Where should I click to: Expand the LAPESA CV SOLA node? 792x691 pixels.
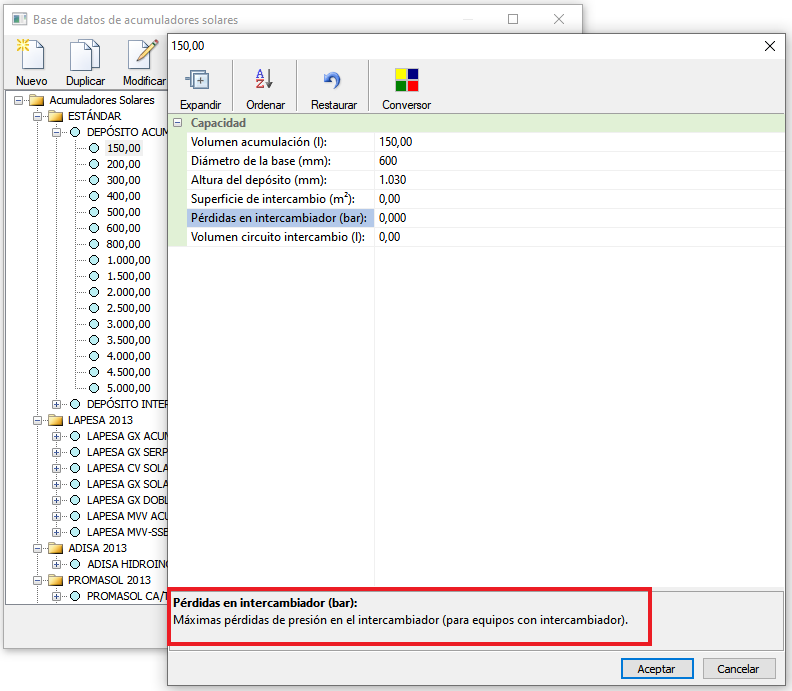[x=57, y=468]
